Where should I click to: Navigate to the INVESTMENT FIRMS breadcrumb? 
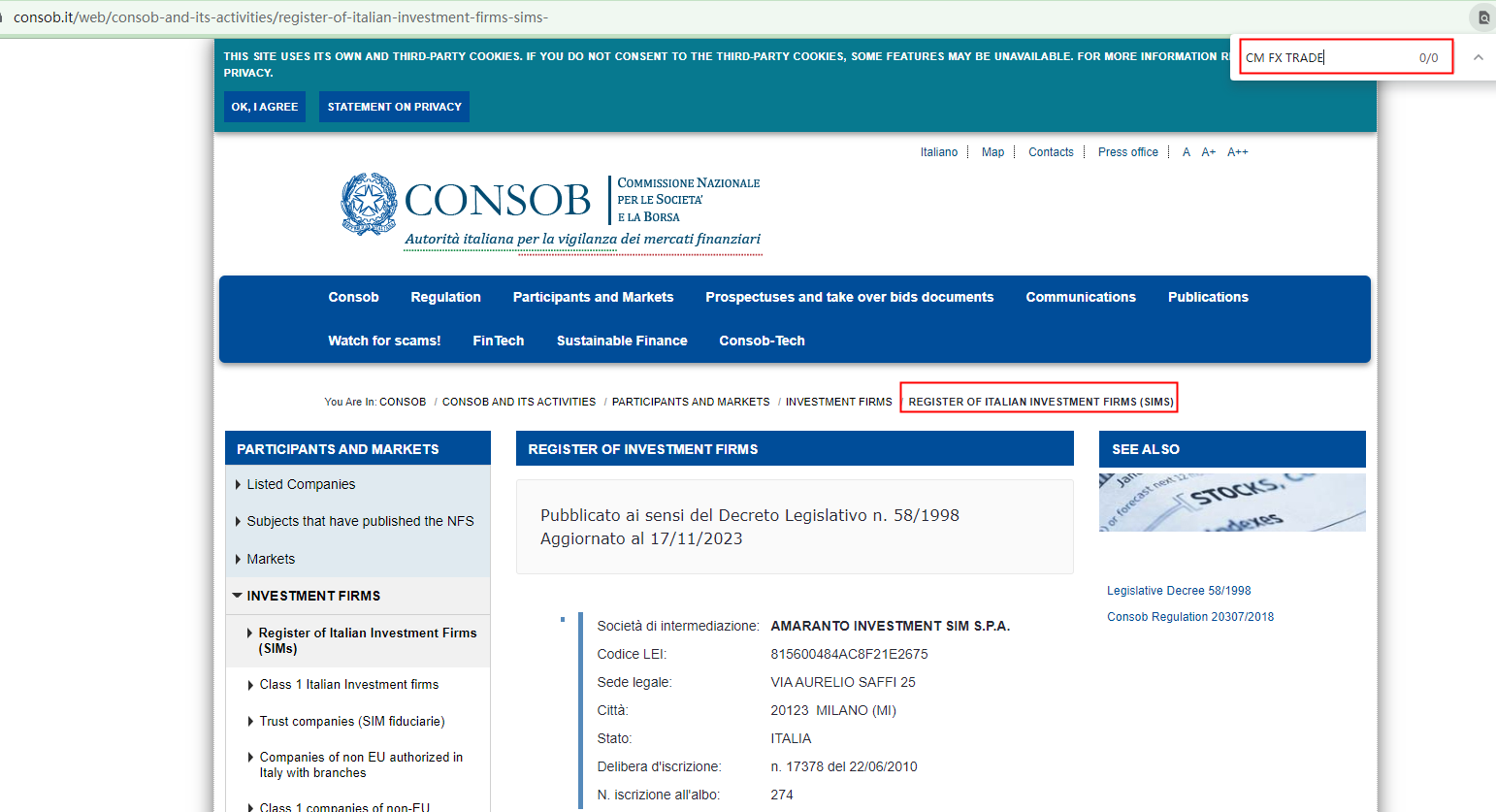(x=839, y=402)
